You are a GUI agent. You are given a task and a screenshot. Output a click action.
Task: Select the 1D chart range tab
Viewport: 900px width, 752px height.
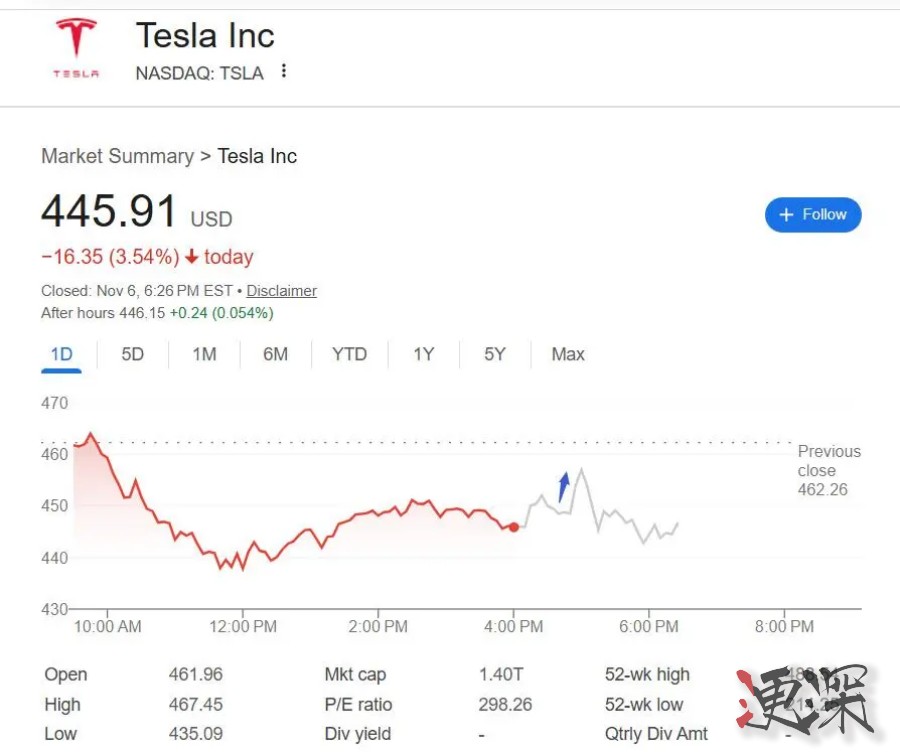pos(61,354)
